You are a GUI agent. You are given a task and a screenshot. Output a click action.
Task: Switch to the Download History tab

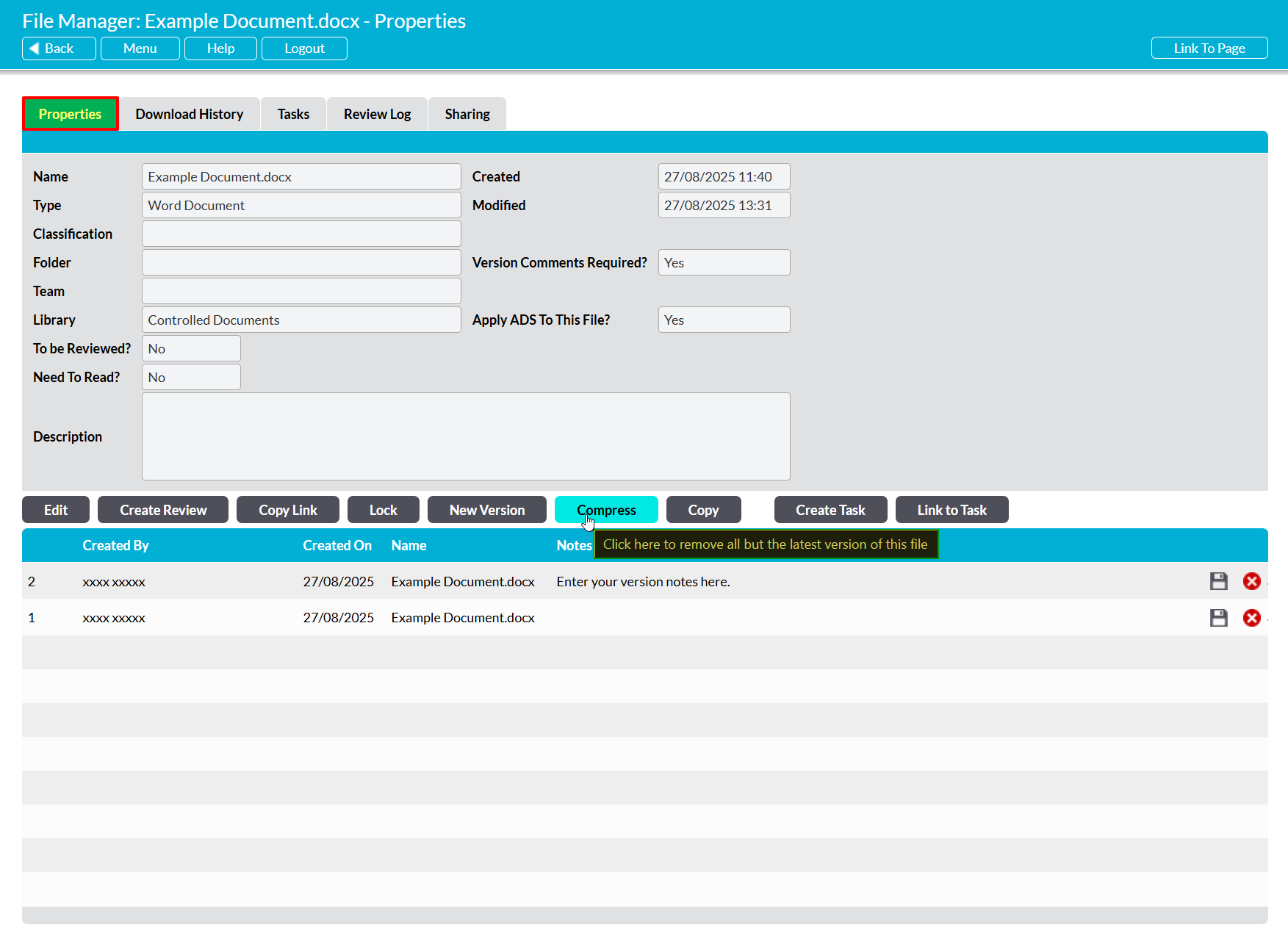(x=189, y=114)
